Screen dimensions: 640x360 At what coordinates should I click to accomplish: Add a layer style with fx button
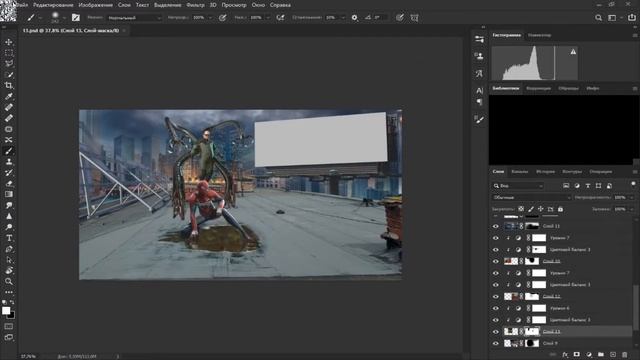click(x=565, y=355)
